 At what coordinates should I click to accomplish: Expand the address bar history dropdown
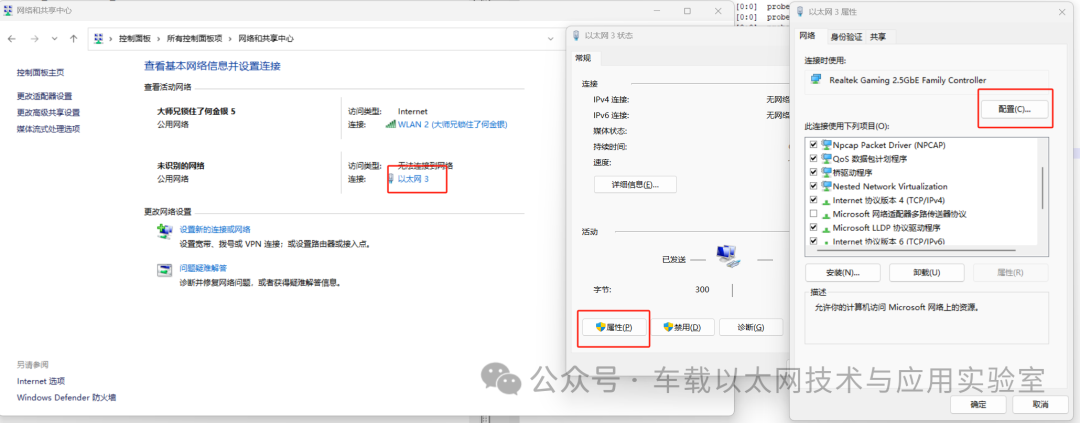click(x=550, y=39)
